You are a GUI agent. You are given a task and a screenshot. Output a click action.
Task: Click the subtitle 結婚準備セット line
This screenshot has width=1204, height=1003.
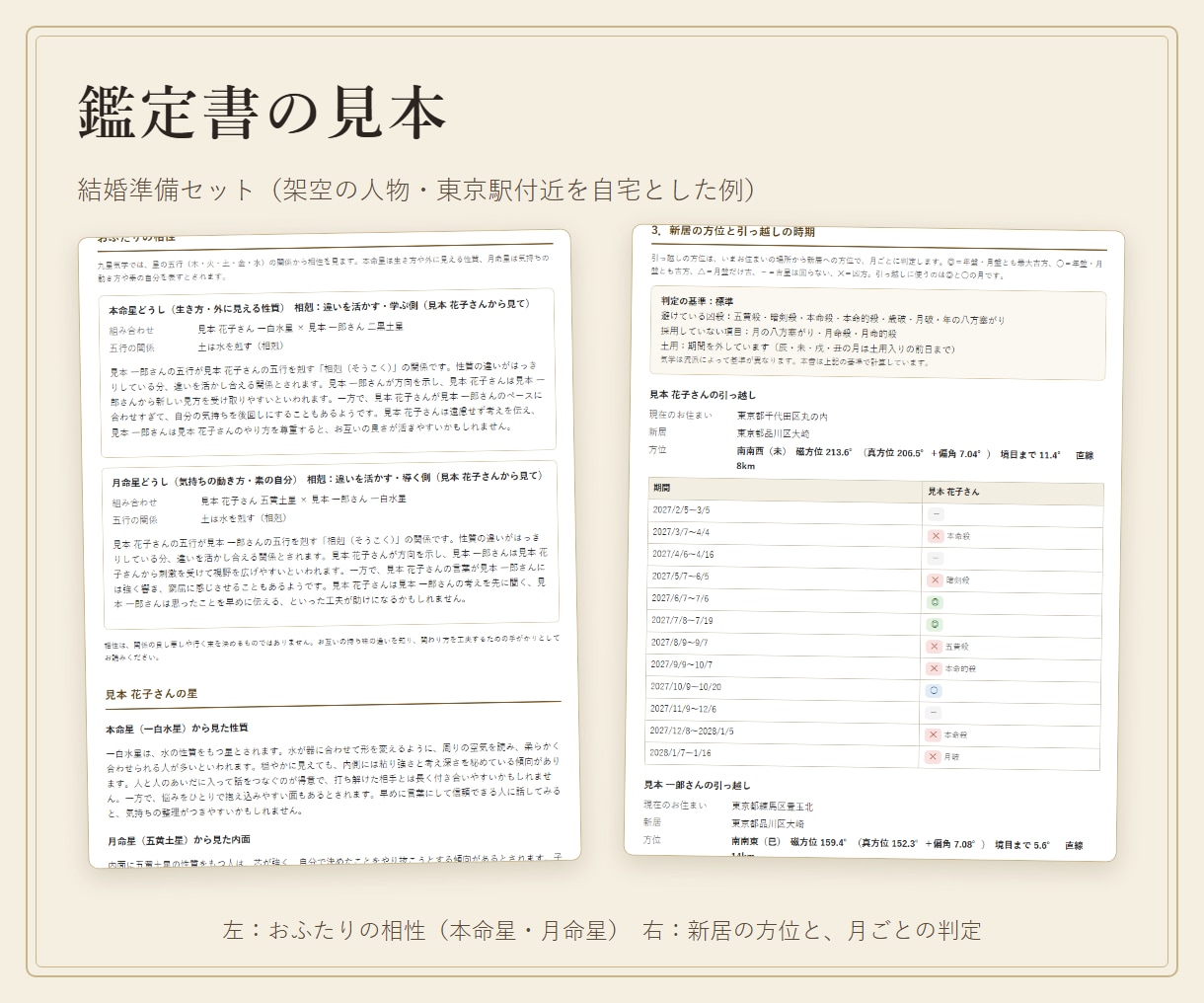417,190
